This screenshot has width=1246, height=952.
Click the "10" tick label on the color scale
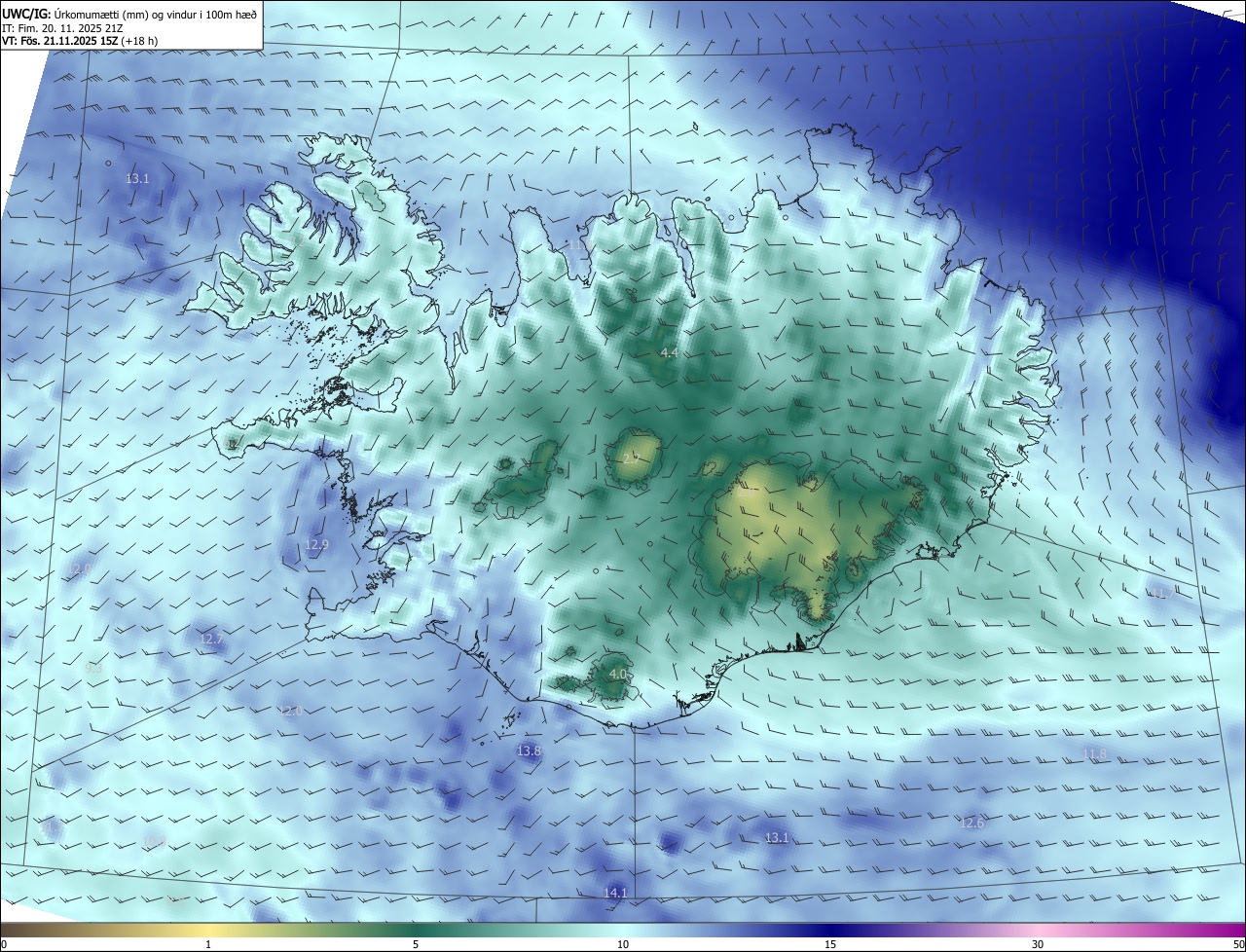tap(623, 944)
